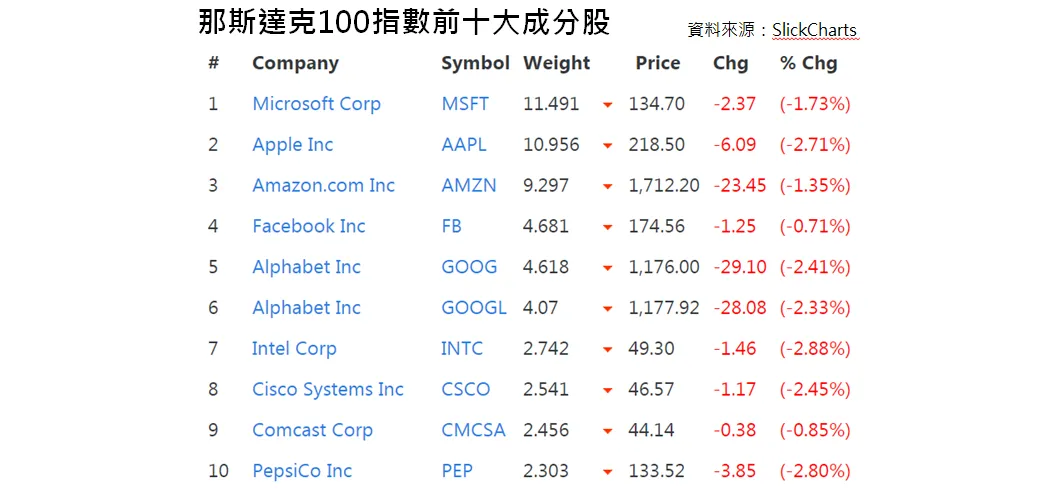Click the red down arrow beside Microsoft's weight
The width and height of the screenshot is (1047, 490).
click(x=607, y=105)
